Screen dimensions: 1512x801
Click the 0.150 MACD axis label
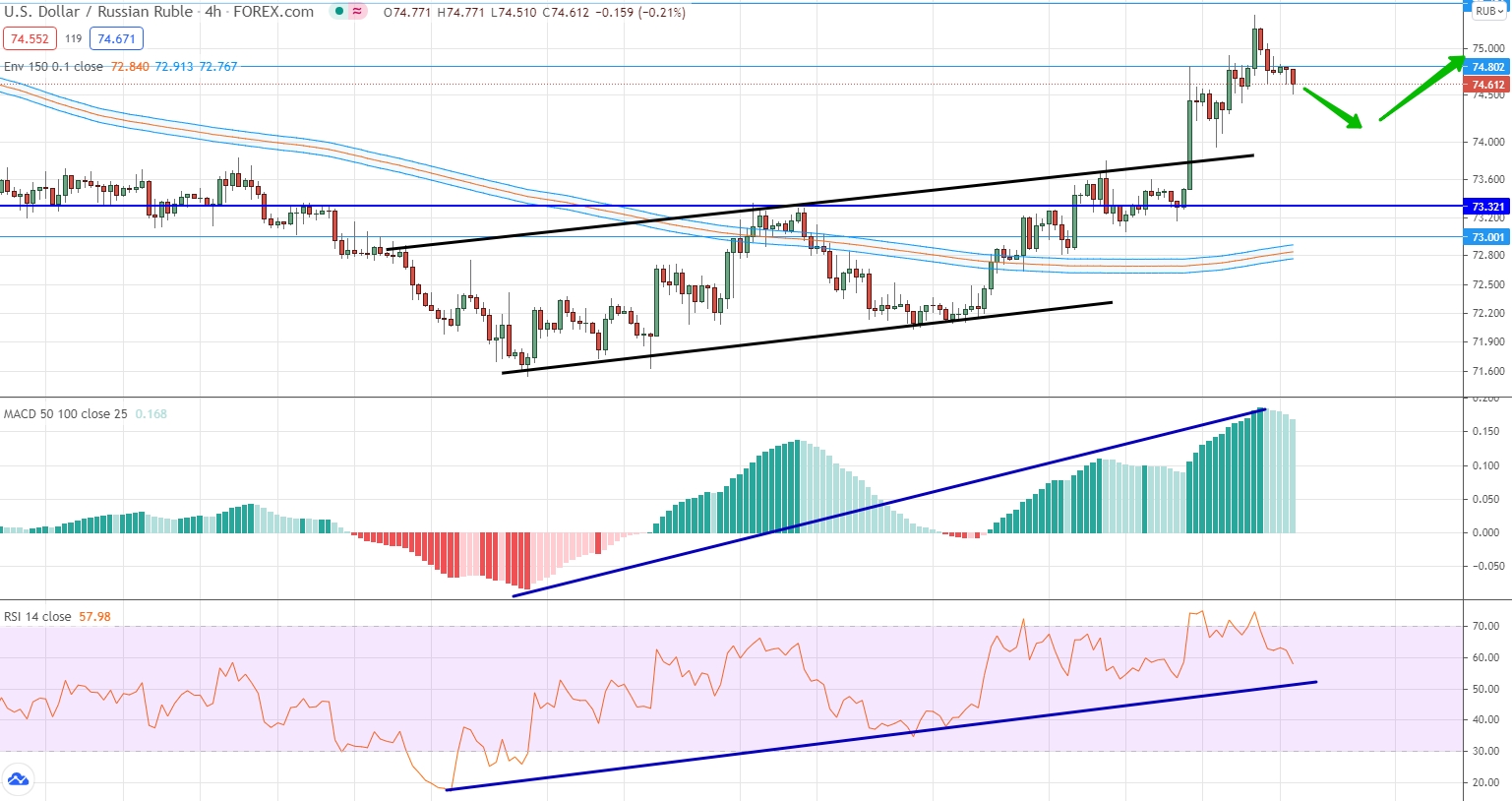click(1486, 432)
